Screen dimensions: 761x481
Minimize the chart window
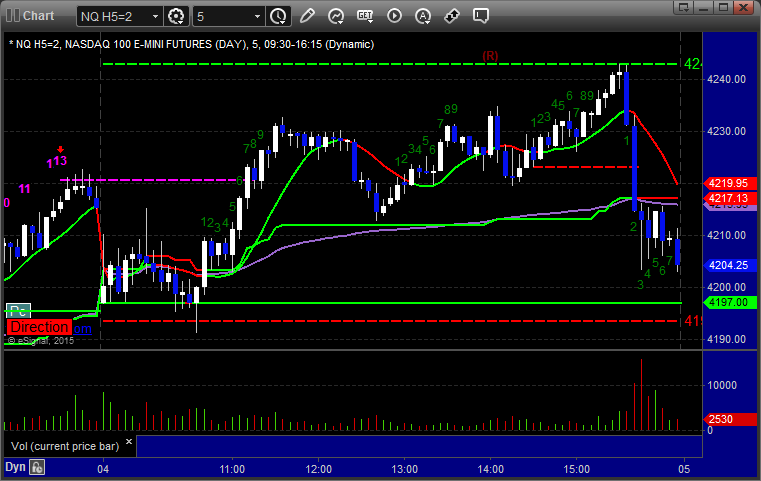pyautogui.click(x=704, y=7)
